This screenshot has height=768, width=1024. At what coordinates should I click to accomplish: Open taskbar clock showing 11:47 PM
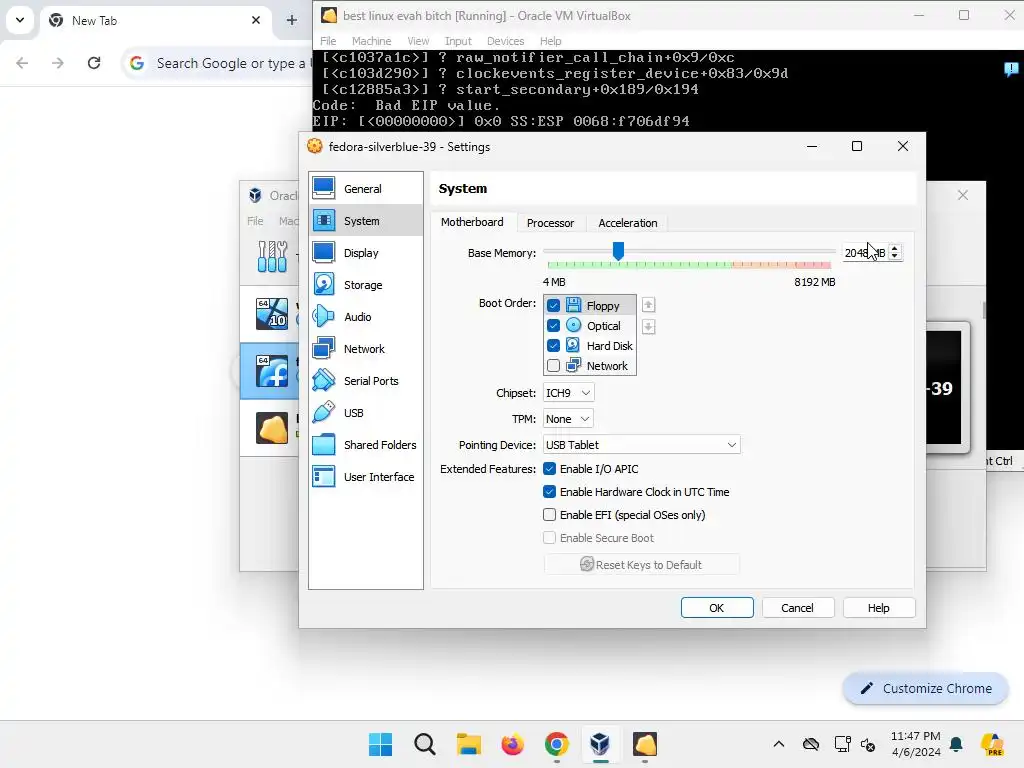916,744
